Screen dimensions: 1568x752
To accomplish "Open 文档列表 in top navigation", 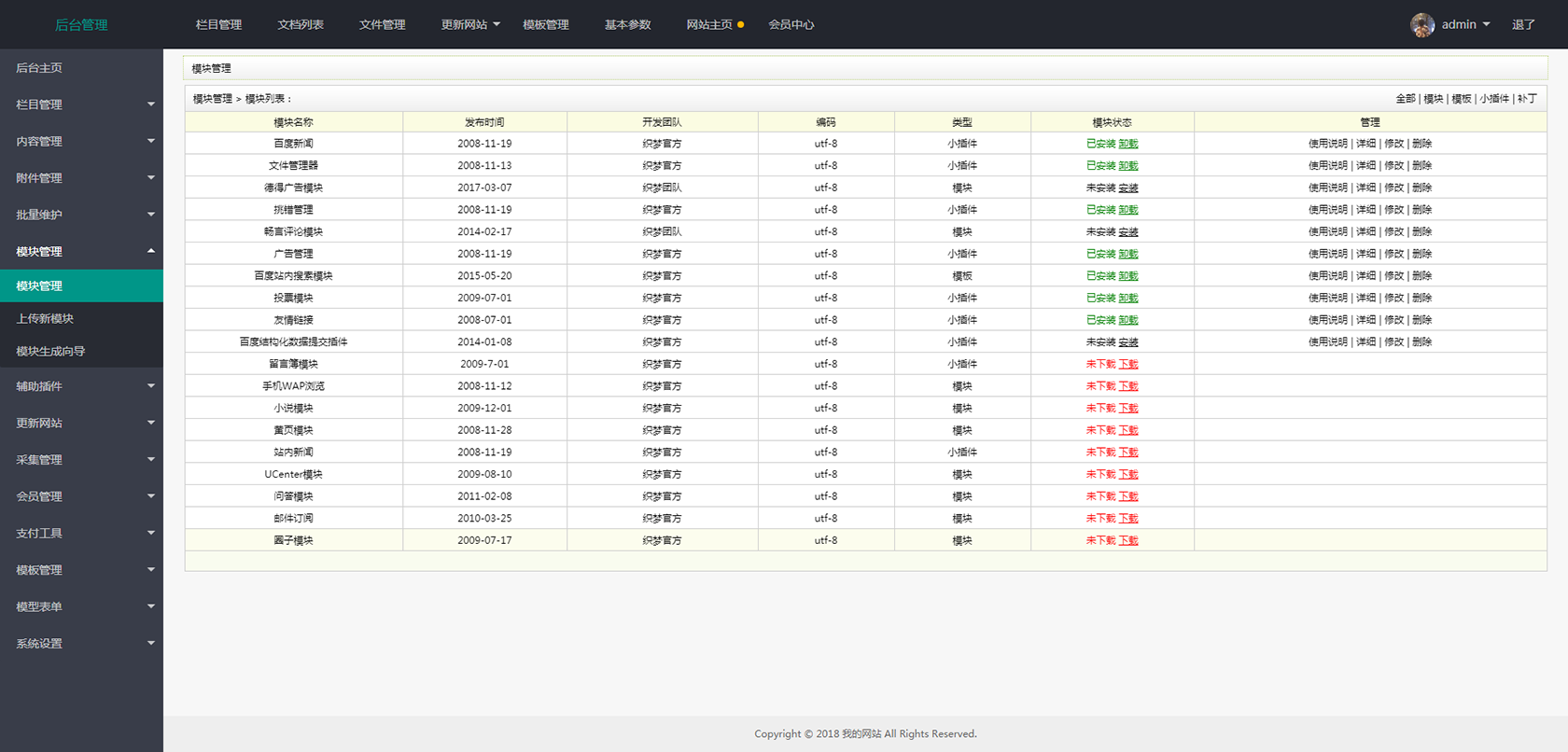I will pos(301,25).
